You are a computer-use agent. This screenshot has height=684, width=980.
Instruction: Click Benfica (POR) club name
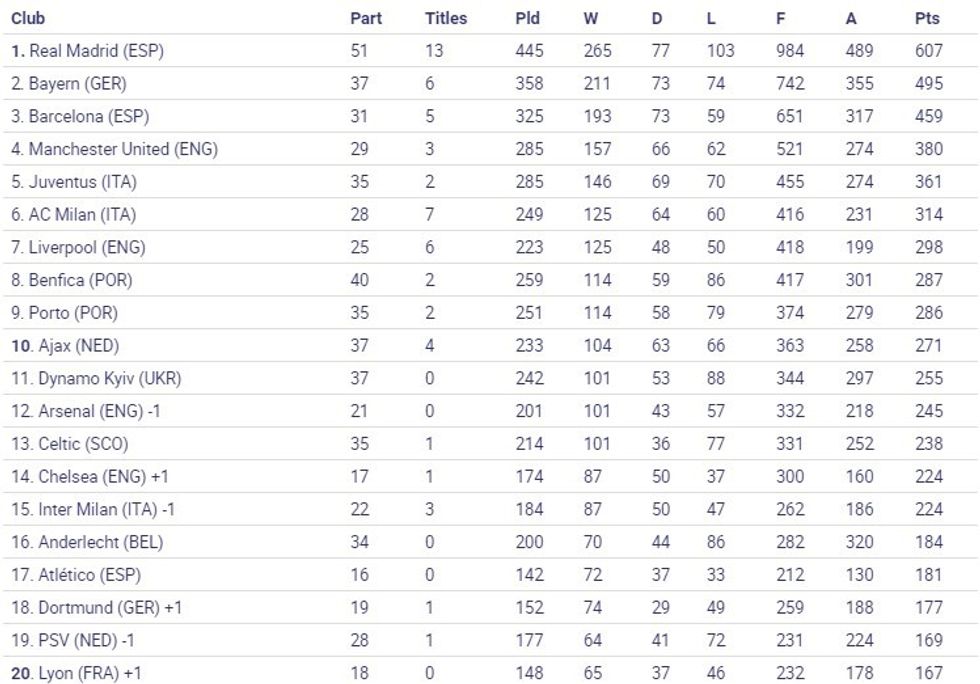coord(80,280)
